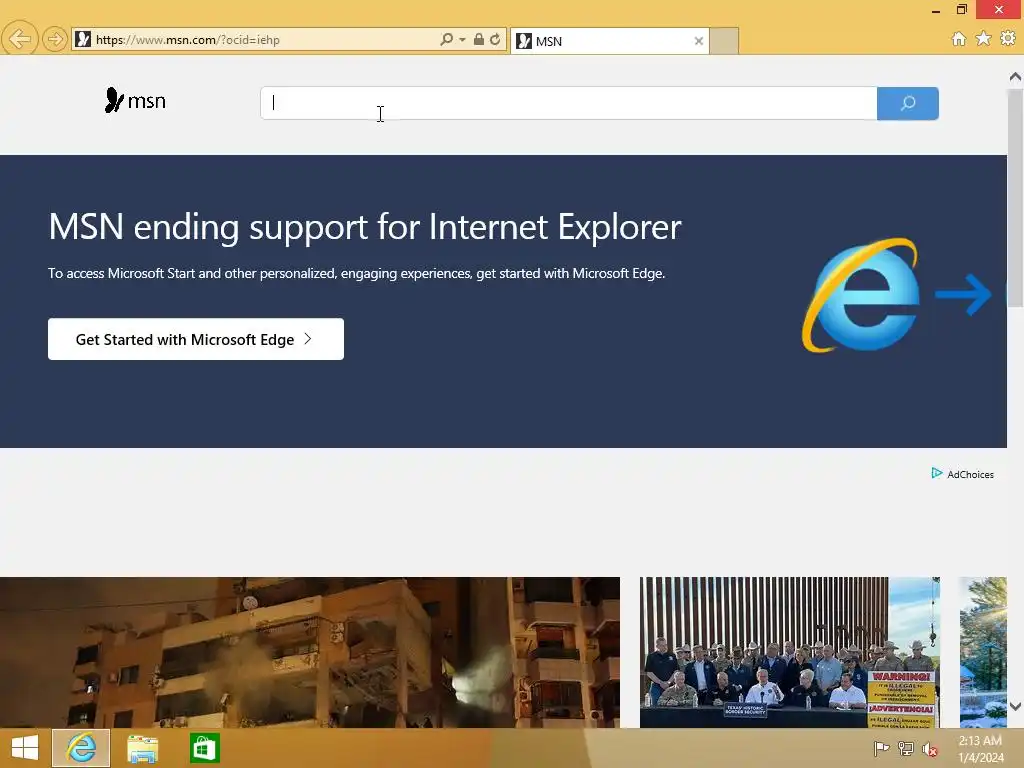Viewport: 1024px width, 768px height.
Task: Click the Internet Explorer logo graphic
Action: click(x=861, y=295)
